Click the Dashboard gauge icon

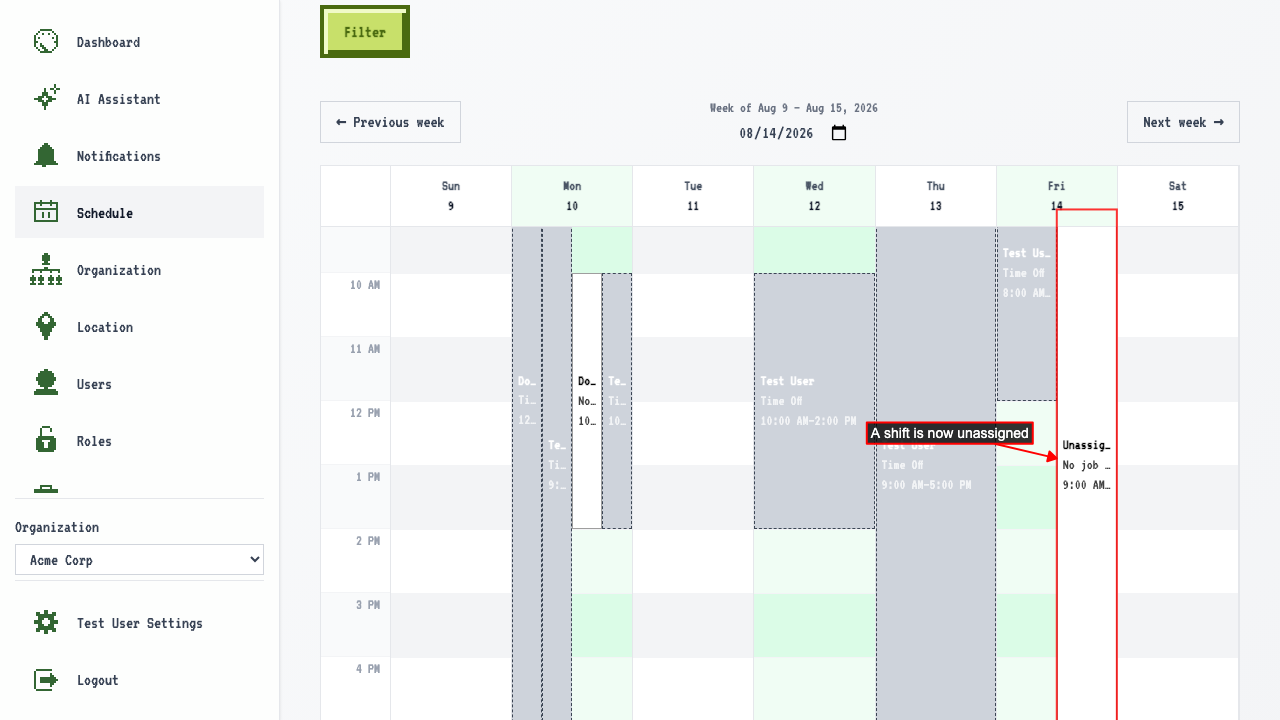pos(46,41)
